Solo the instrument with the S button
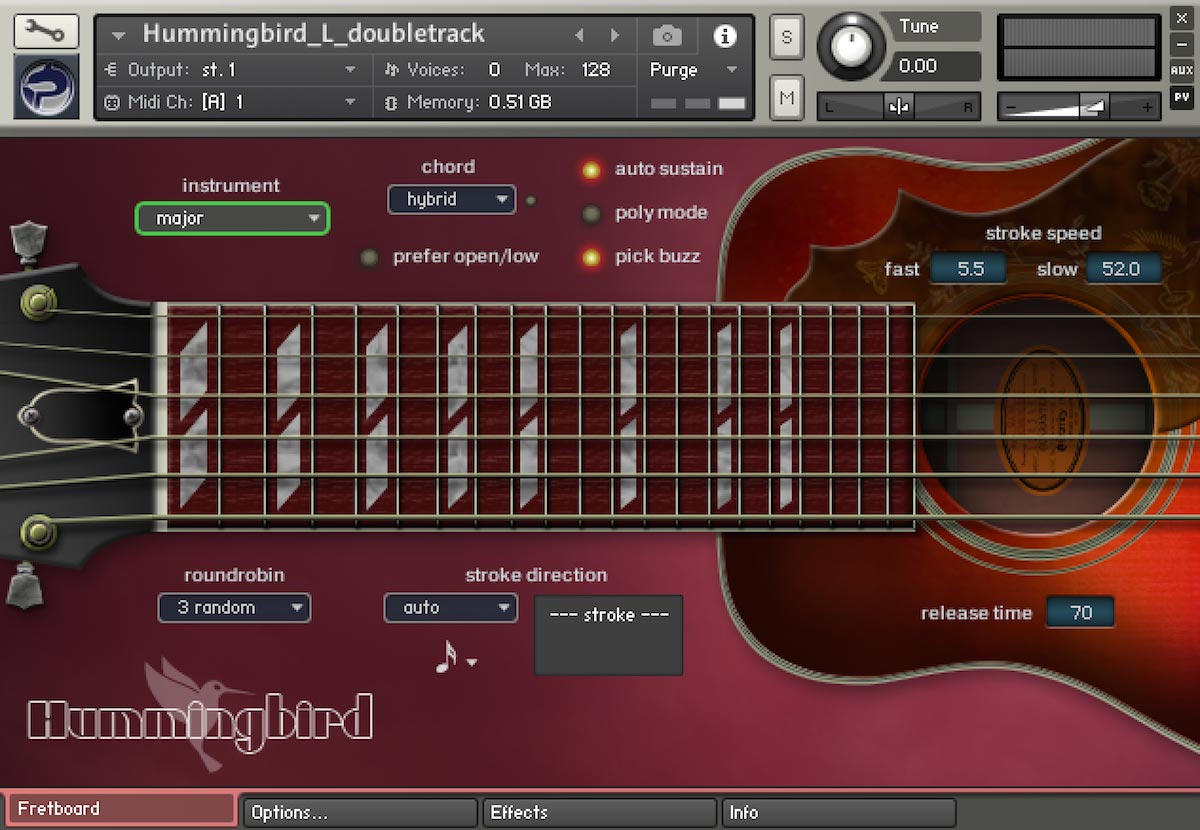This screenshot has height=830, width=1200. tap(786, 38)
